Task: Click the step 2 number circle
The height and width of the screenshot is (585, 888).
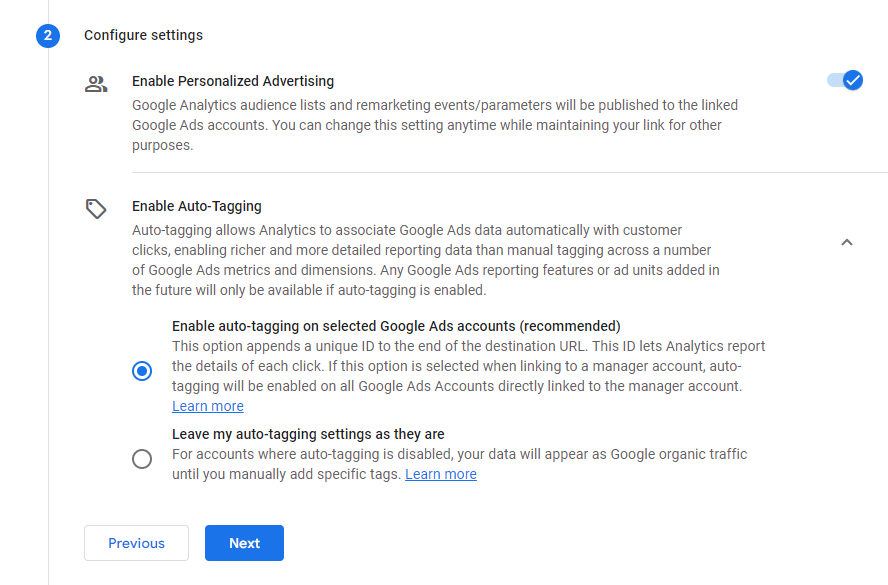Action: (48, 36)
